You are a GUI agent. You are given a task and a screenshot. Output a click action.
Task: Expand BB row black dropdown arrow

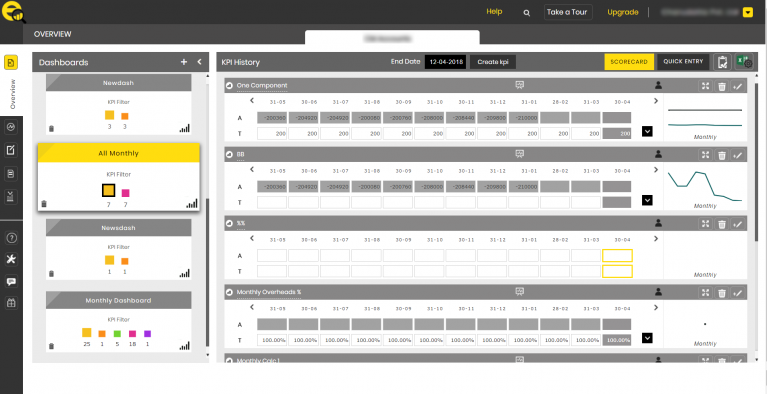pyautogui.click(x=647, y=200)
